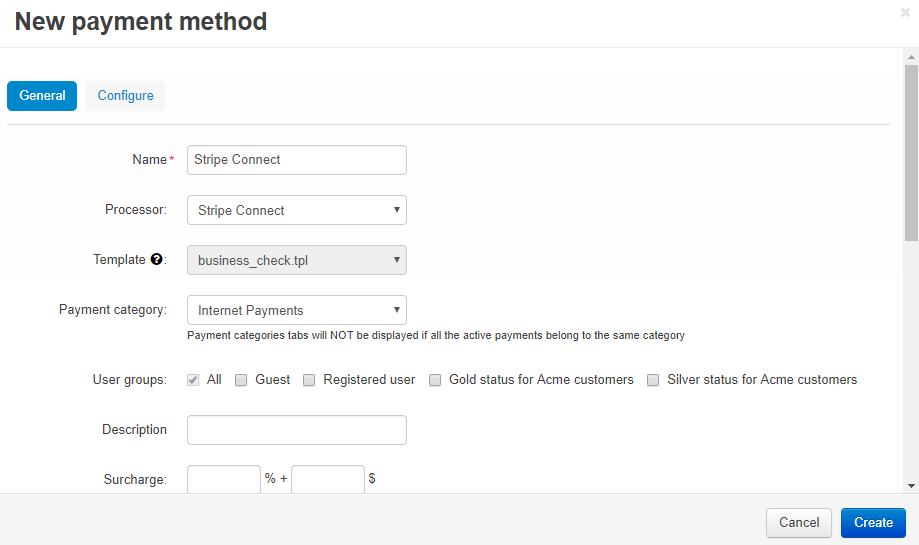
Task: Click the Payment category label
Action: 113,309
